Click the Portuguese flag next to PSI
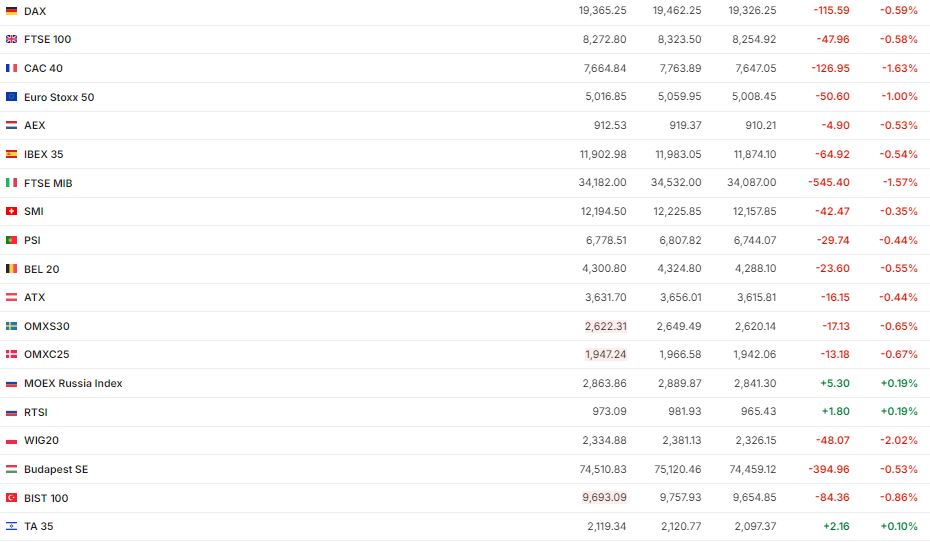Viewport: 930px width, 542px height. tap(11, 240)
